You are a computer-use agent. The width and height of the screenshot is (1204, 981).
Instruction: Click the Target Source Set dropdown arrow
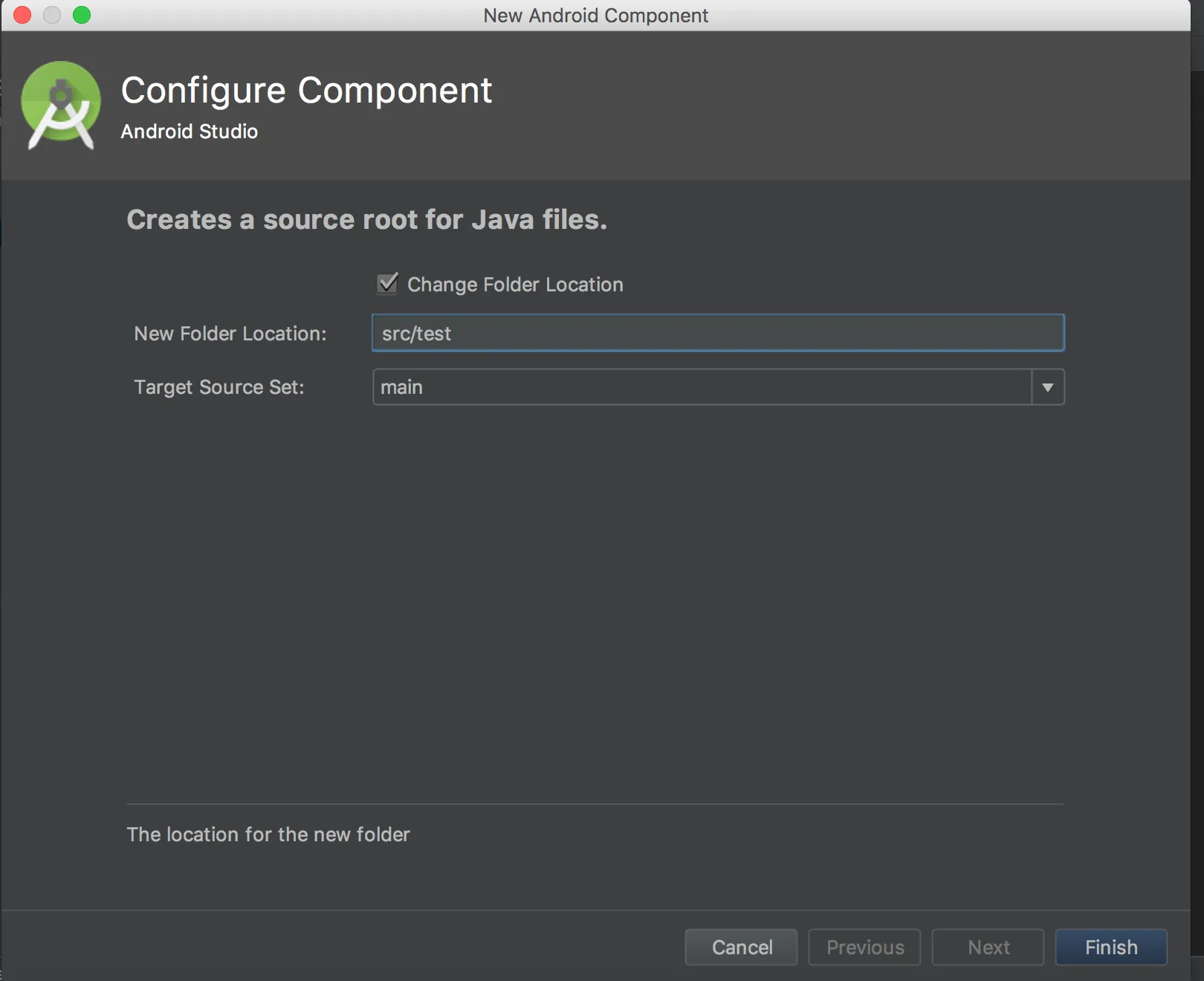click(x=1047, y=387)
